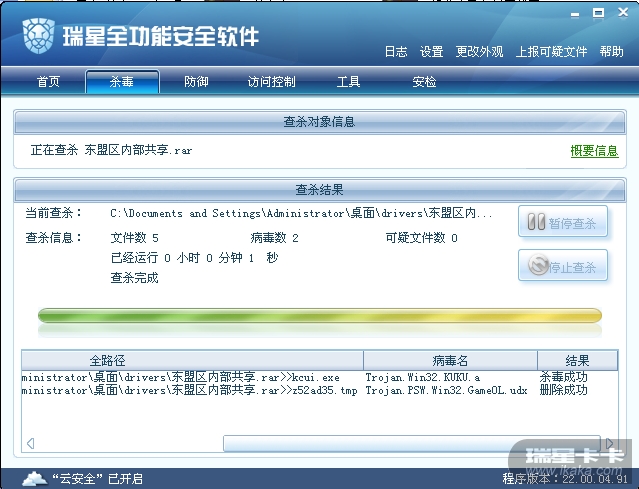
Task: Click the 程序版本 text in status bar
Action: (565, 479)
